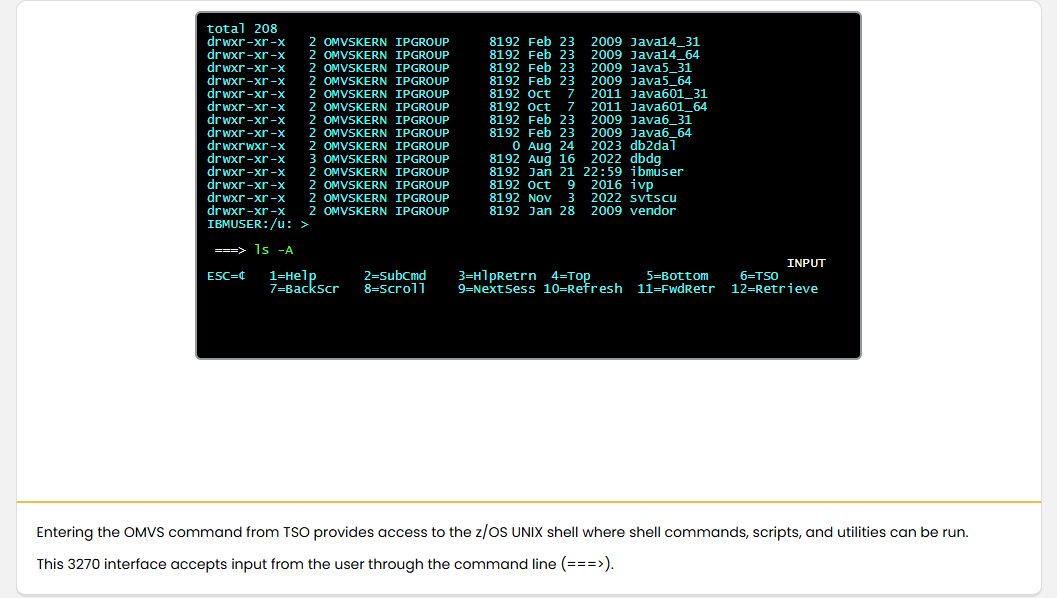Select the 7=BackScr function key label
1057x598 pixels.
click(304, 289)
